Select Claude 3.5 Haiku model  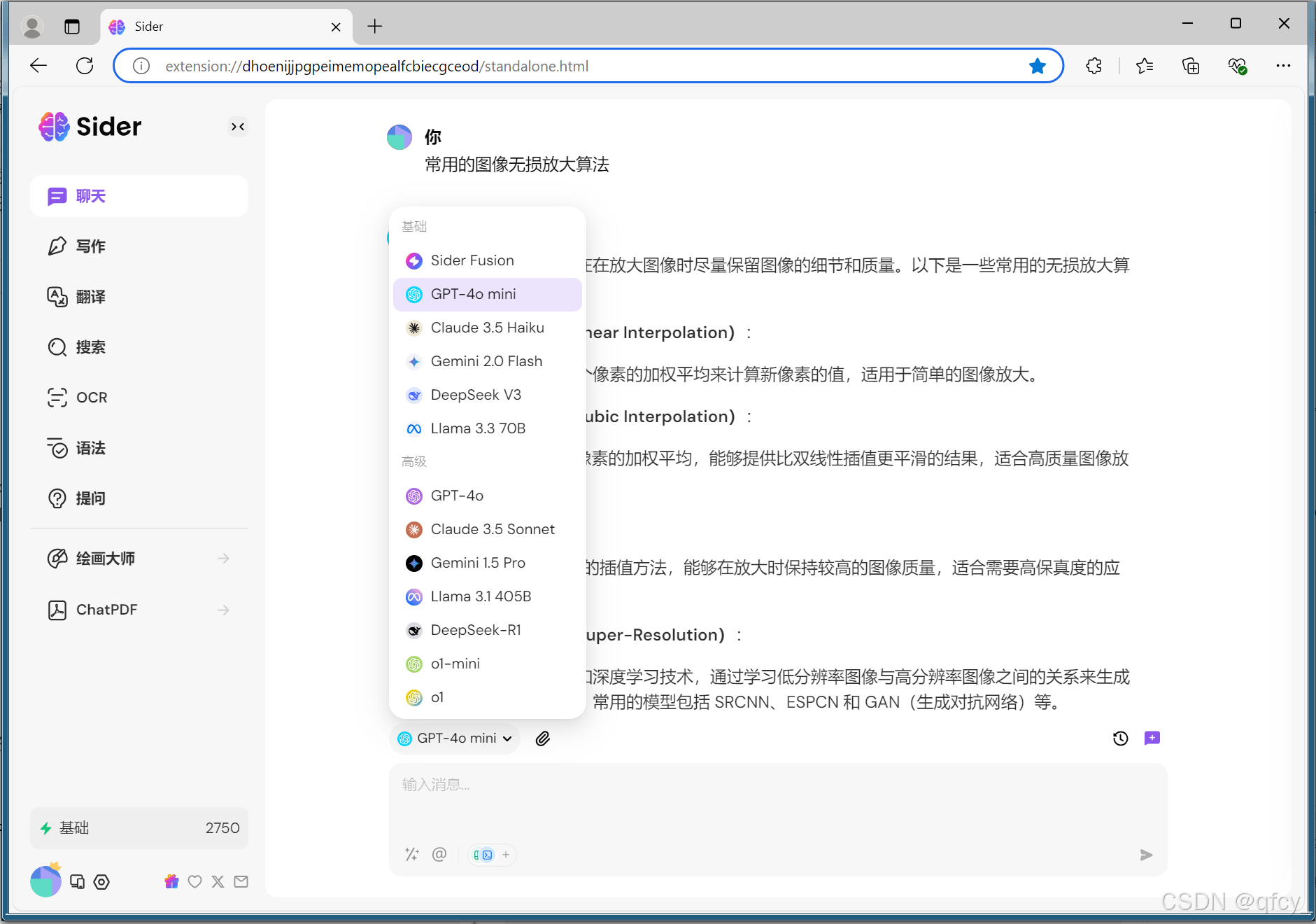tap(488, 328)
